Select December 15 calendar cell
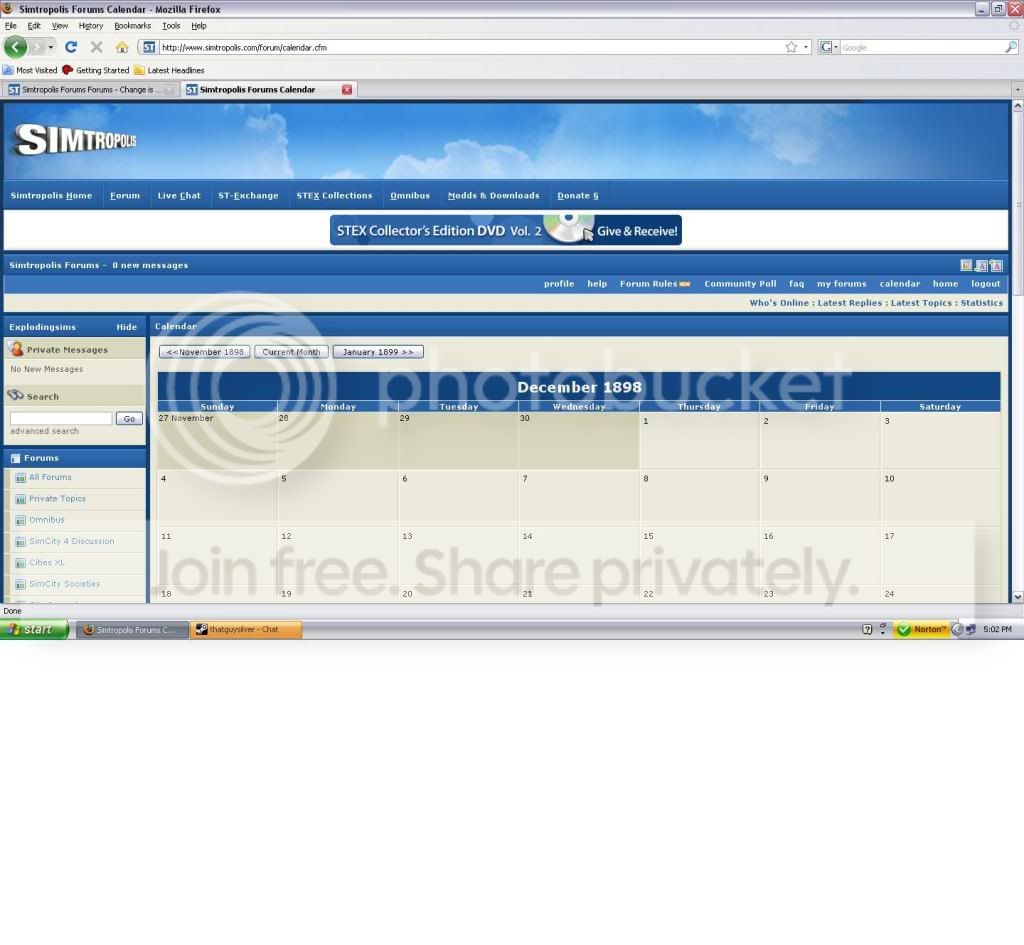This screenshot has width=1024, height=945. [699, 555]
